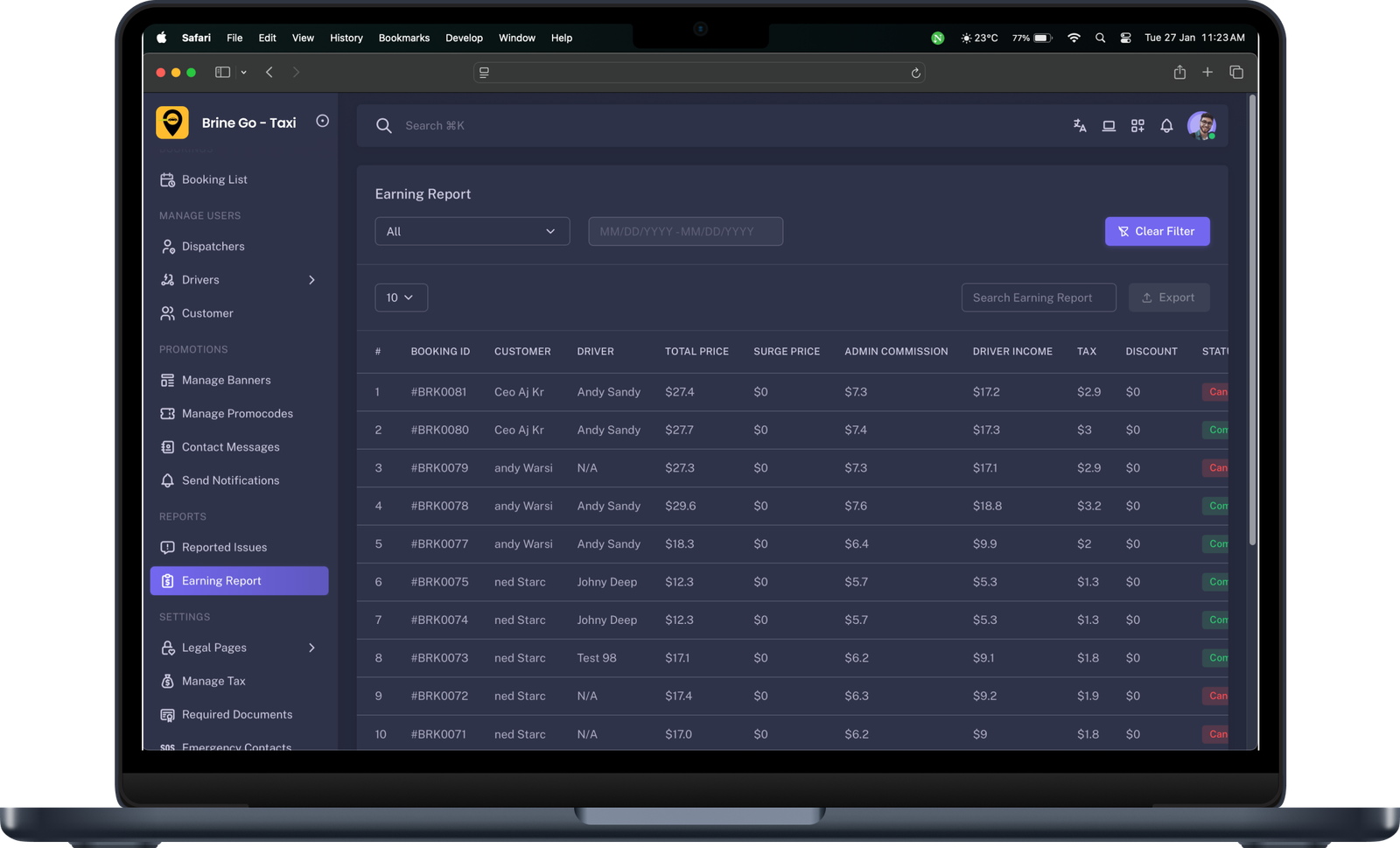The width and height of the screenshot is (1400, 848).
Task: Click the Export button
Action: [x=1169, y=298]
